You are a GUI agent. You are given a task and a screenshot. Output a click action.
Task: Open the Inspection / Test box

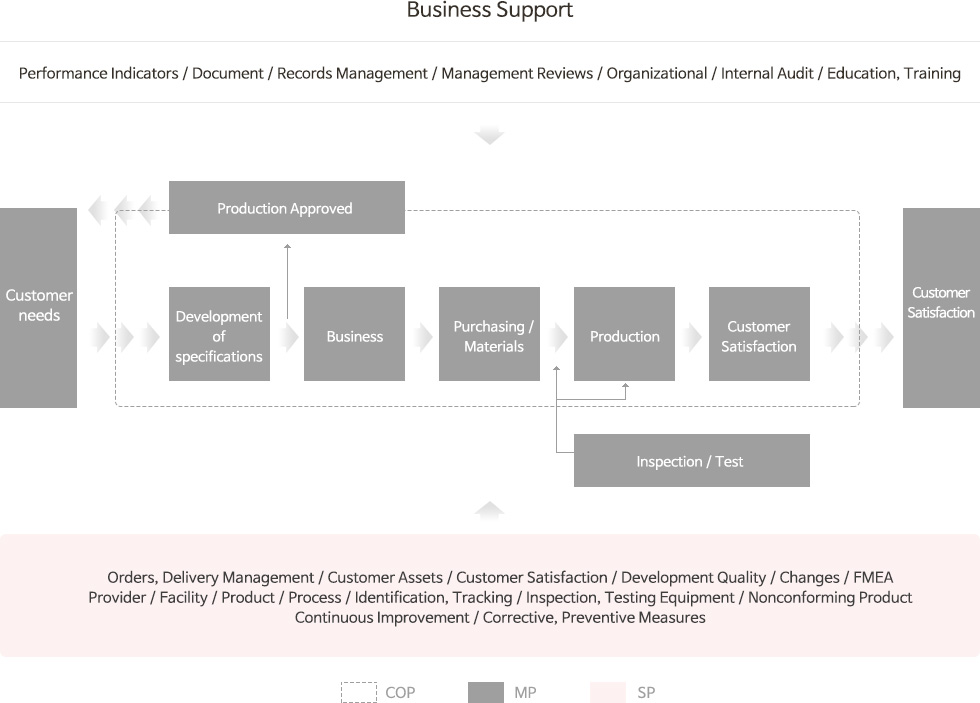pyautogui.click(x=692, y=461)
